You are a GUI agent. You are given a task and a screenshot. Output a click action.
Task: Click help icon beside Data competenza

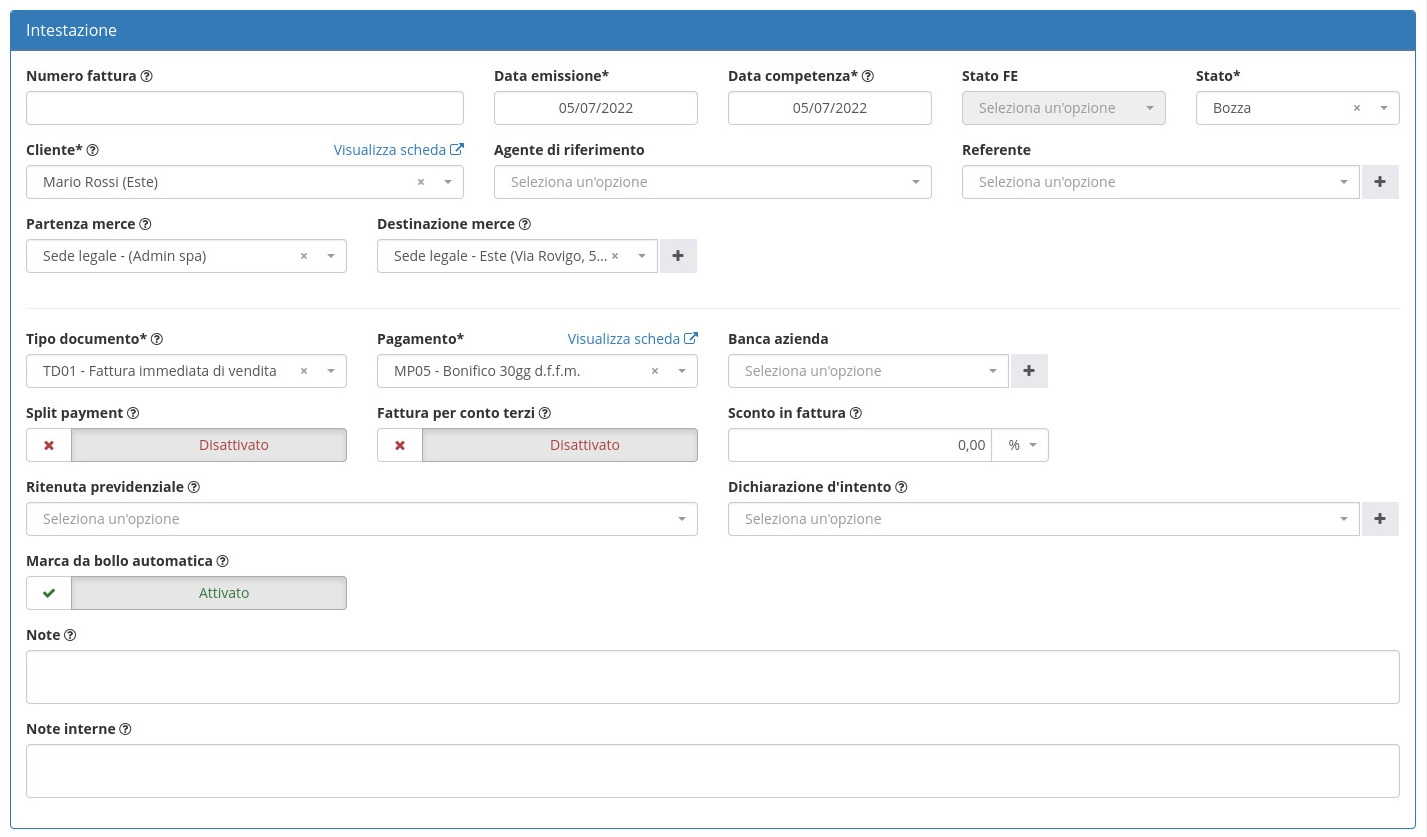pos(868,76)
